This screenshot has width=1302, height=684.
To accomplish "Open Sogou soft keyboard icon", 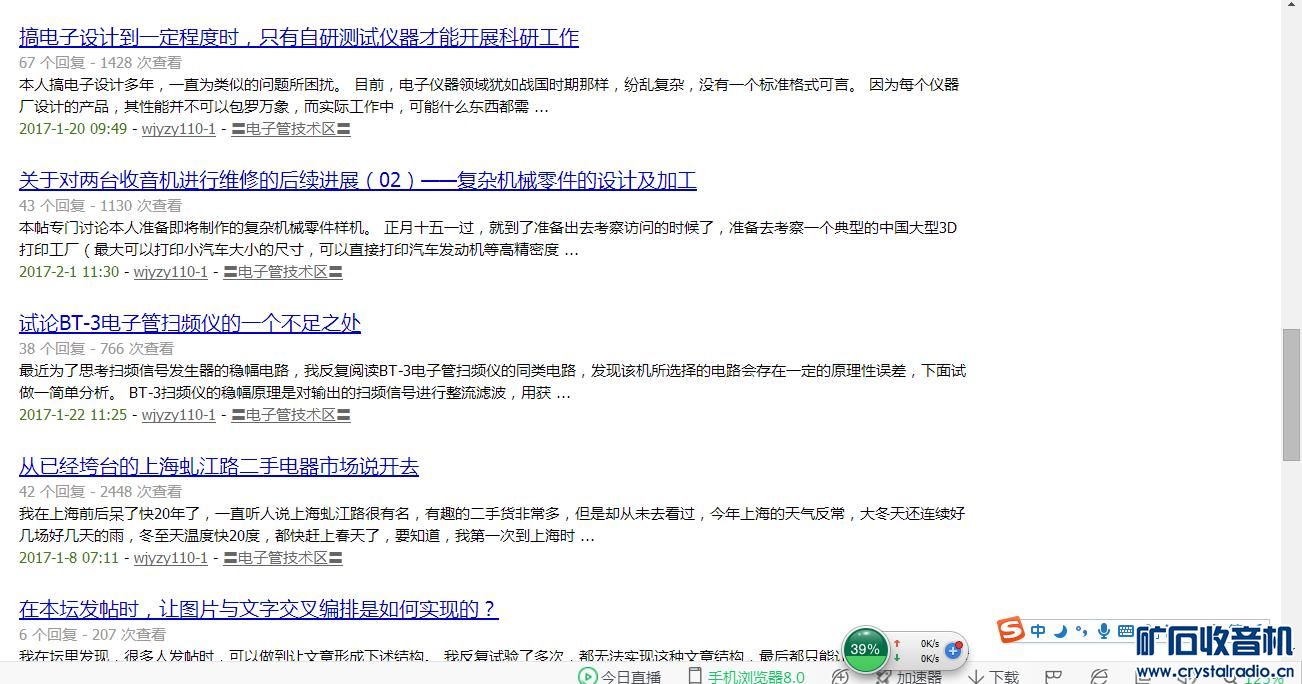I will click(x=1126, y=631).
